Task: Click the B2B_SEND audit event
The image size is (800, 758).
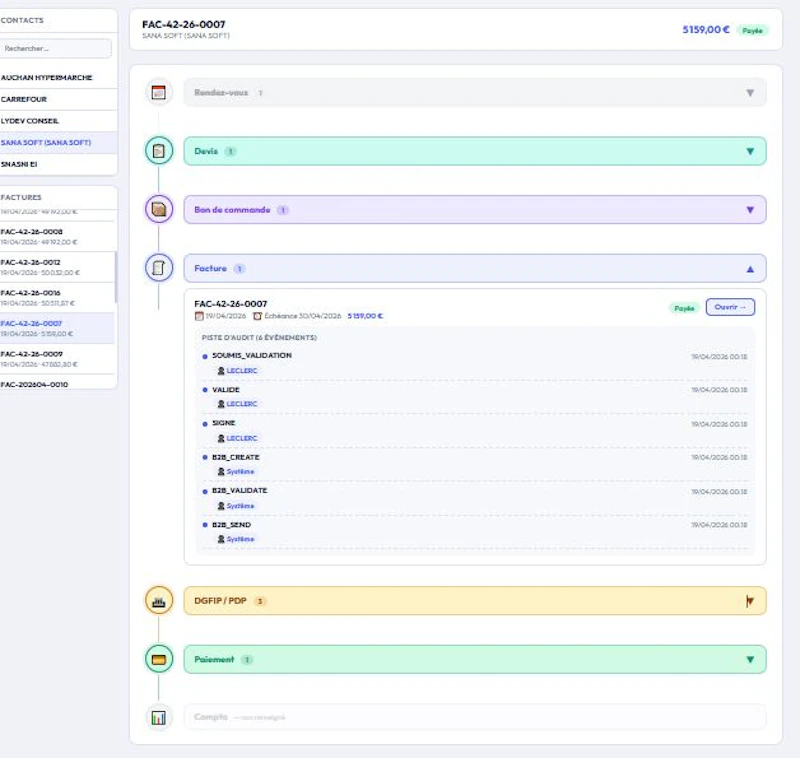Action: tap(231, 525)
